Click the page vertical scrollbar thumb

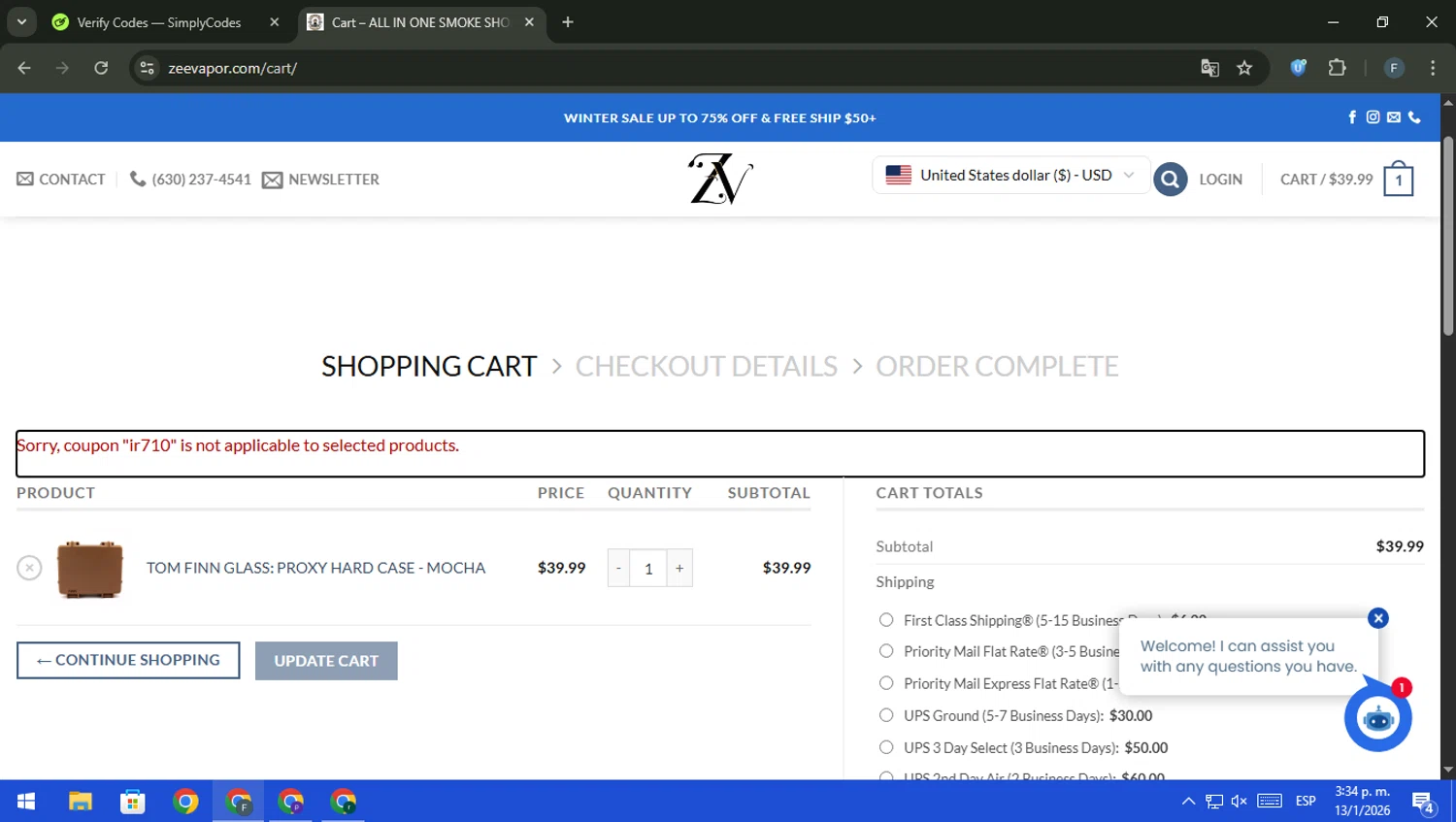coord(1447,236)
